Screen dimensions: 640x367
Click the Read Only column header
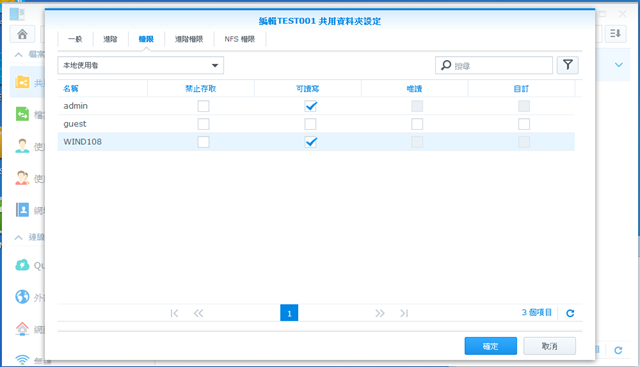[x=415, y=89]
